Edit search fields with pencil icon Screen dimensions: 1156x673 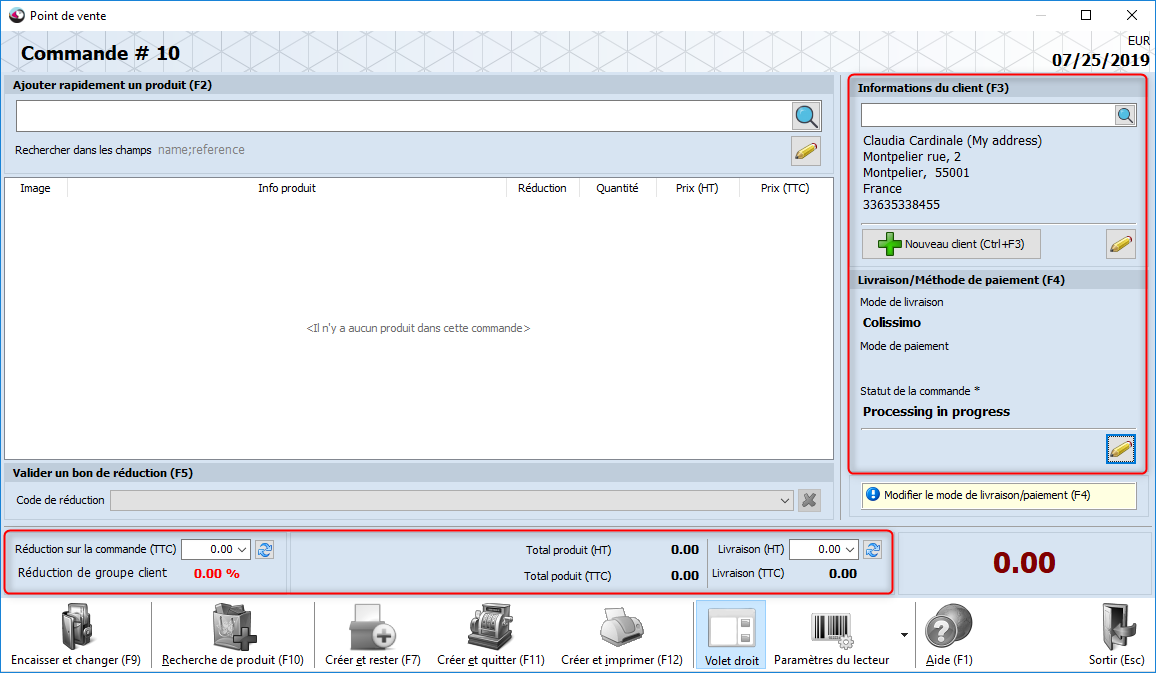(x=806, y=150)
